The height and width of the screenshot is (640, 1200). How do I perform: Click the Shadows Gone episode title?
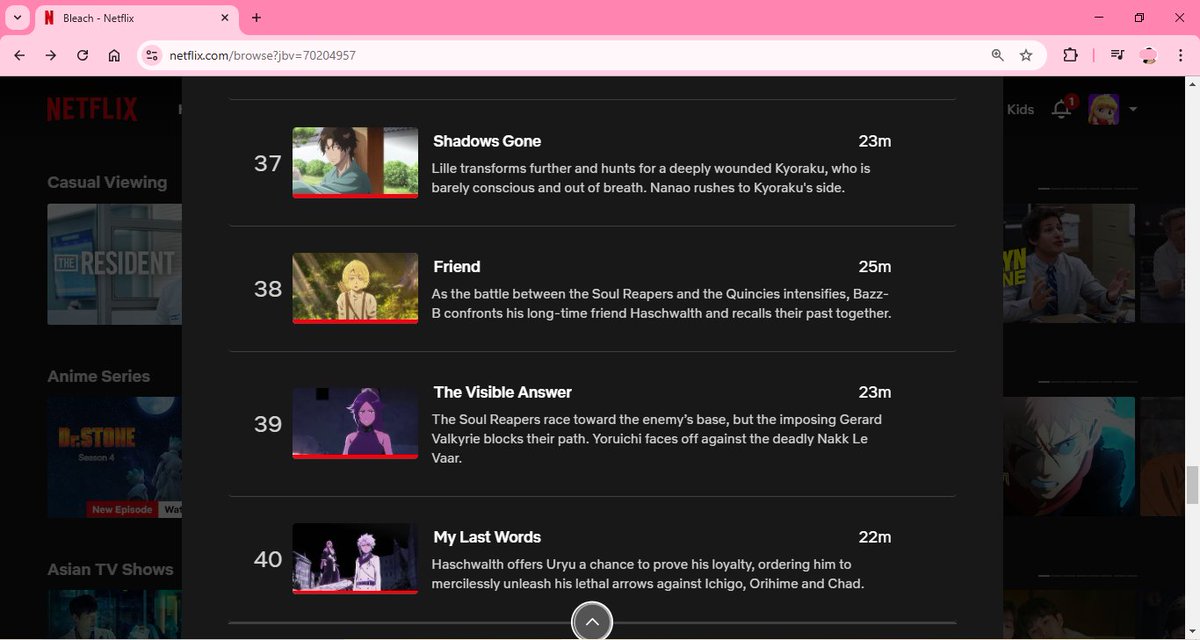click(x=487, y=141)
